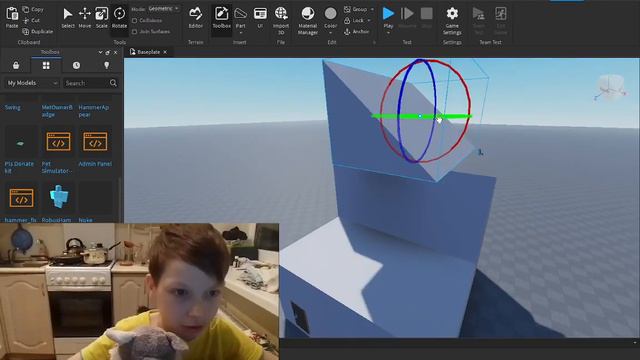Click the Toolbox search magnifier icon
This screenshot has height=360, width=640.
click(x=113, y=83)
